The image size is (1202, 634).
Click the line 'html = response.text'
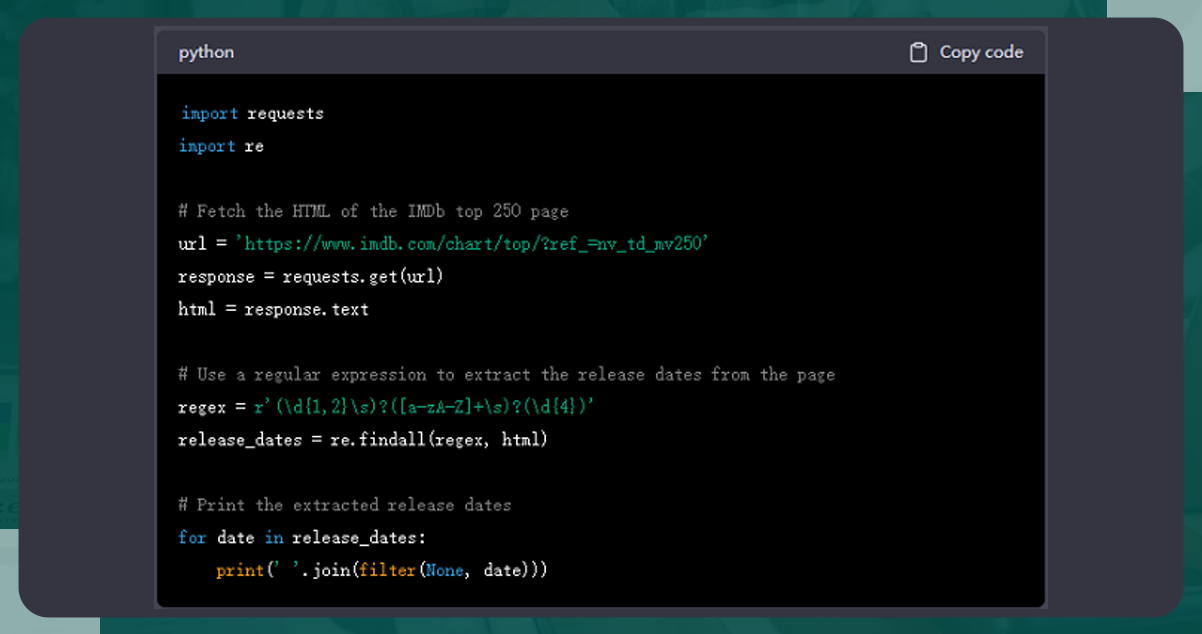tap(273, 309)
